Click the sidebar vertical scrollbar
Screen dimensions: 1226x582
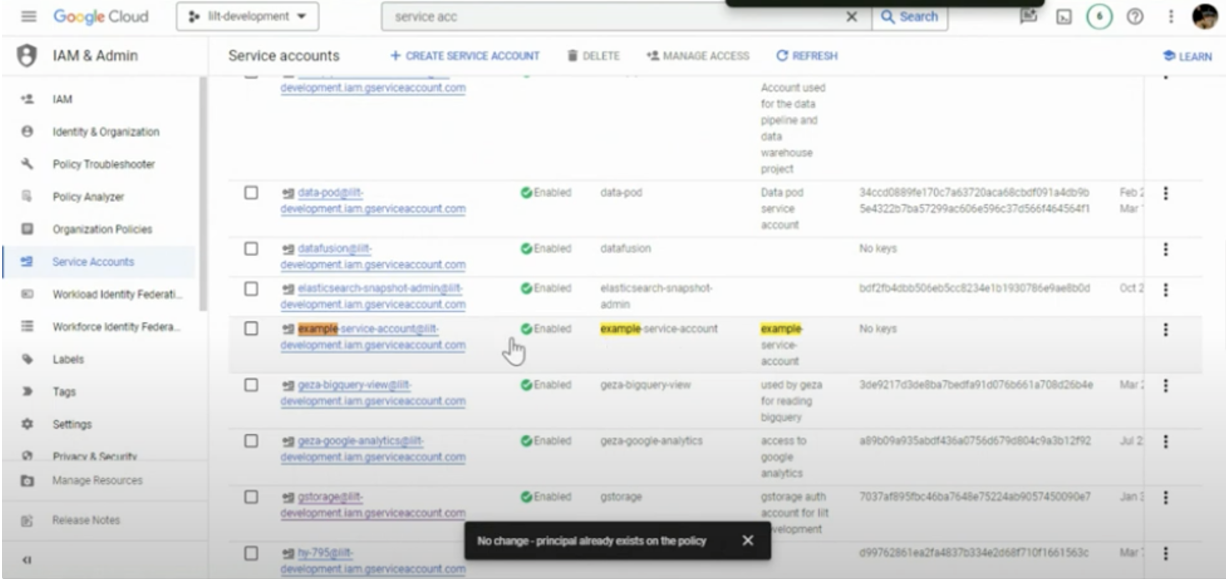click(x=202, y=195)
